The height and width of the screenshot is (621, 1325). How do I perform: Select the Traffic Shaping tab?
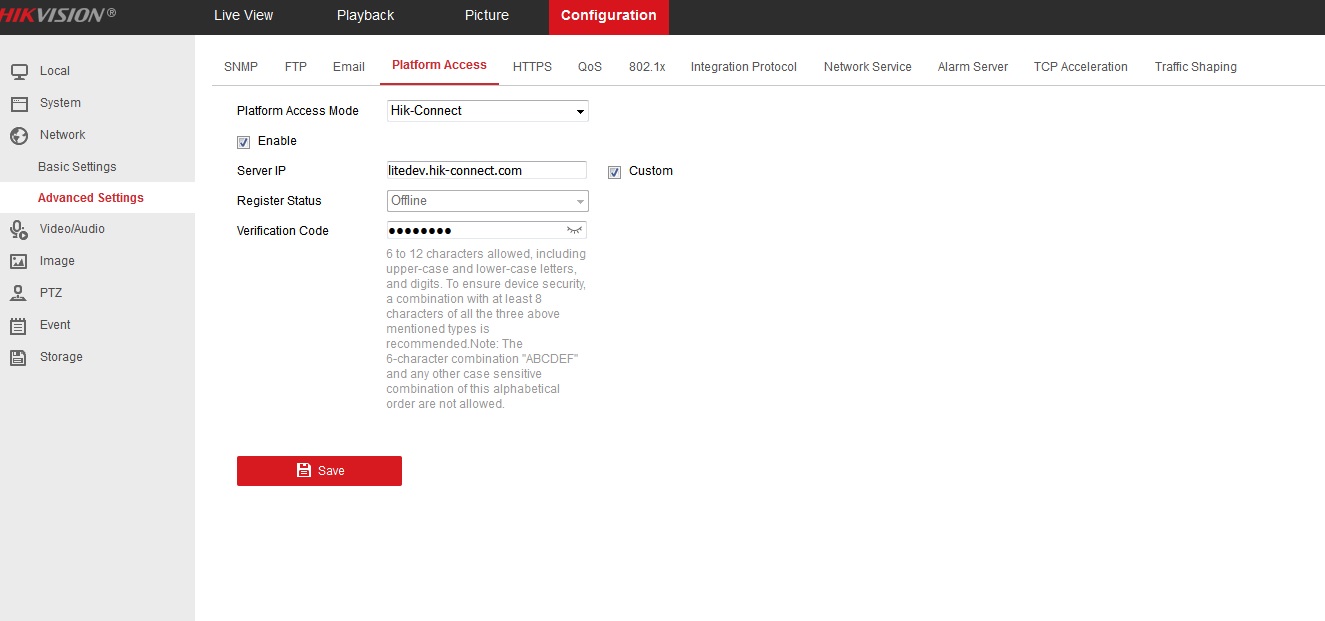click(x=1195, y=67)
